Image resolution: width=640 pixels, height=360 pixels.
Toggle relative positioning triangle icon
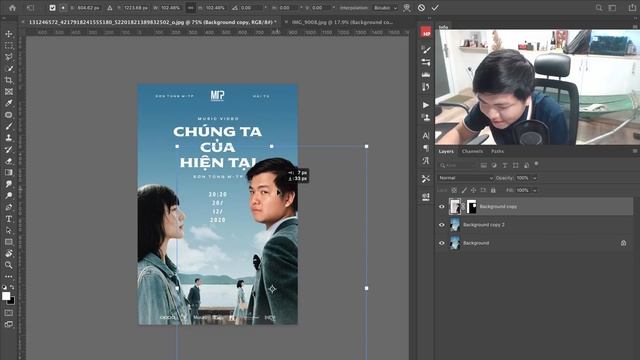[x=110, y=8]
